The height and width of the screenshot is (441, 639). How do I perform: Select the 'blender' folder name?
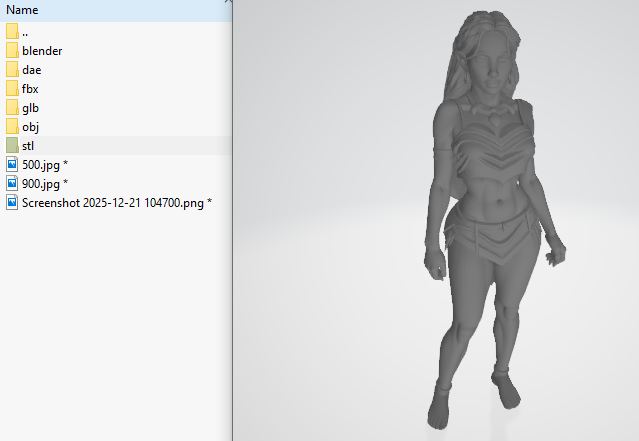(42, 51)
